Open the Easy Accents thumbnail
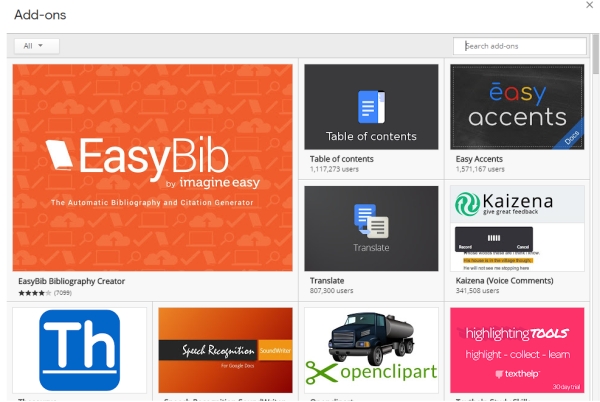 pos(517,107)
